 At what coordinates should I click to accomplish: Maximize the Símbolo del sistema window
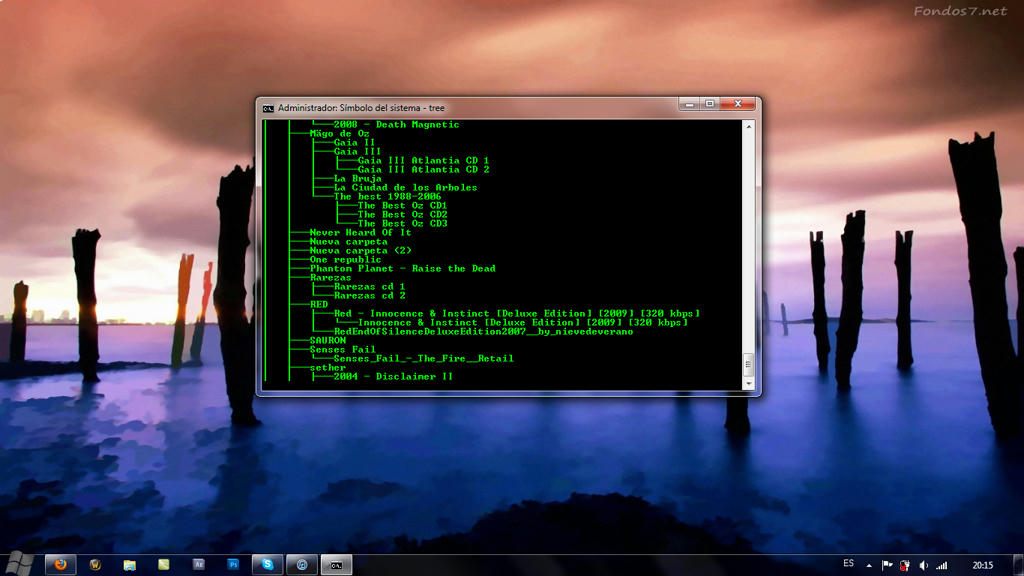pyautogui.click(x=710, y=104)
